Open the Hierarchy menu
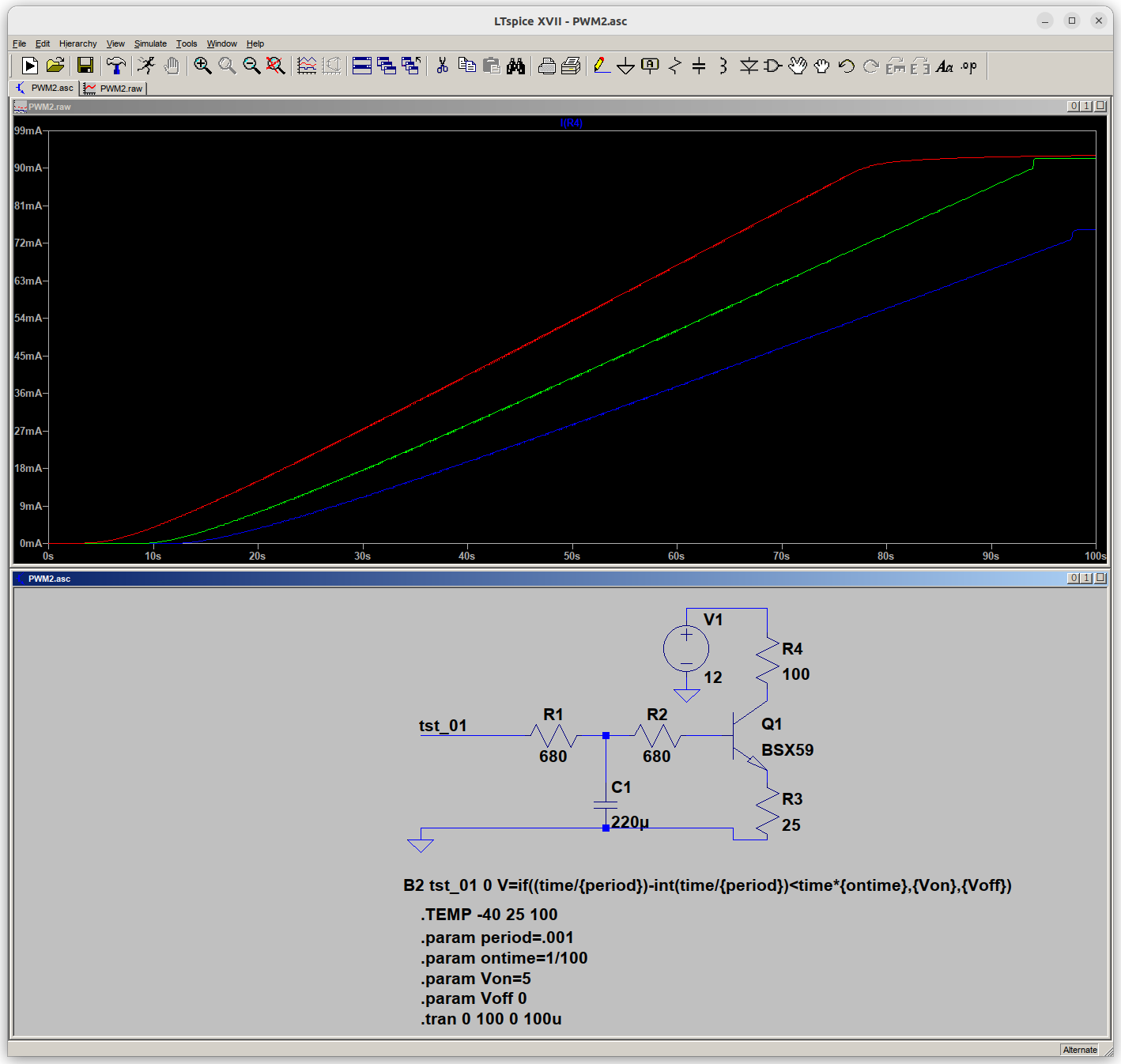This screenshot has width=1121, height=1064. tap(77, 43)
